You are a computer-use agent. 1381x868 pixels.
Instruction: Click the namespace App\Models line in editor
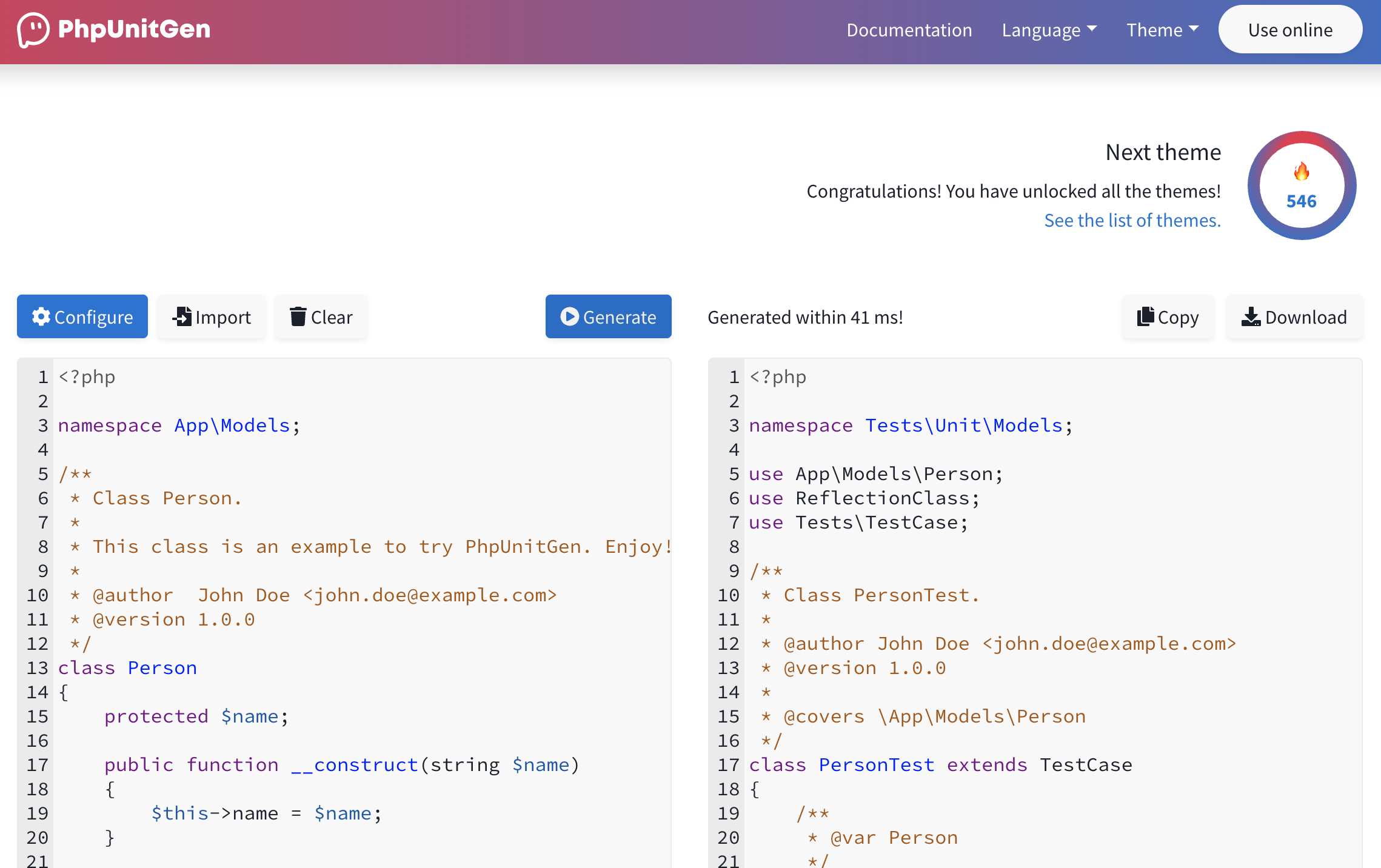(x=179, y=426)
